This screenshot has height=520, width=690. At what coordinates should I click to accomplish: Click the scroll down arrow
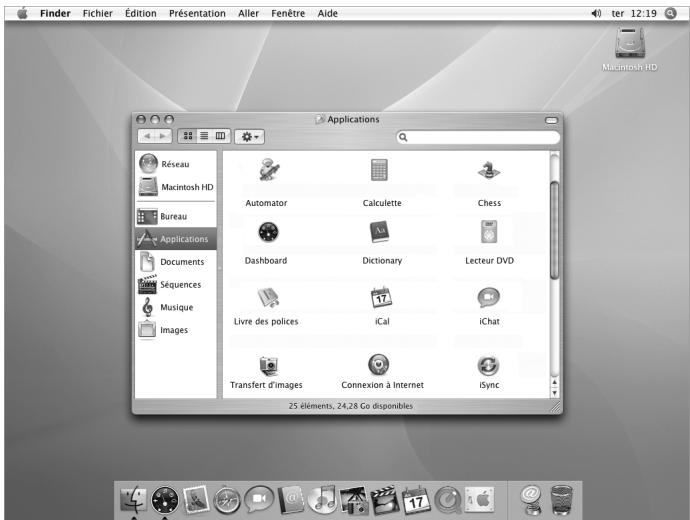pyautogui.click(x=554, y=393)
